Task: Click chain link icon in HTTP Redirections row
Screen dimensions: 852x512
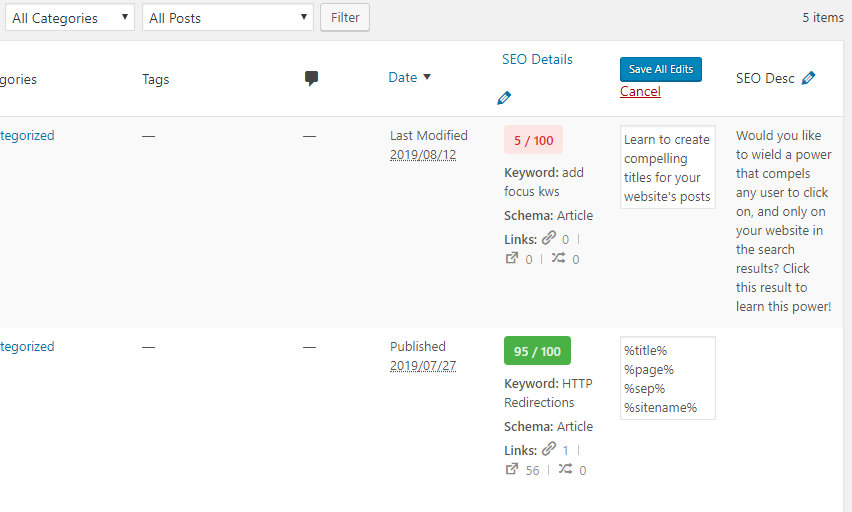Action: [x=549, y=450]
